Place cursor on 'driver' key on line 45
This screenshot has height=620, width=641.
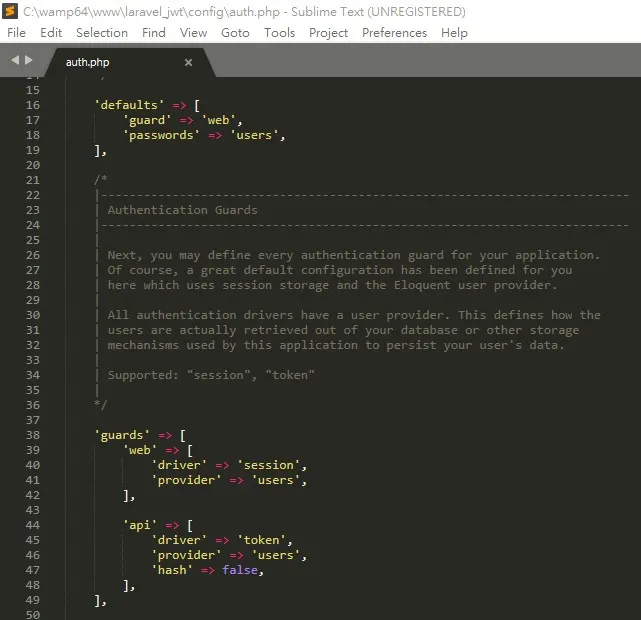click(x=179, y=540)
